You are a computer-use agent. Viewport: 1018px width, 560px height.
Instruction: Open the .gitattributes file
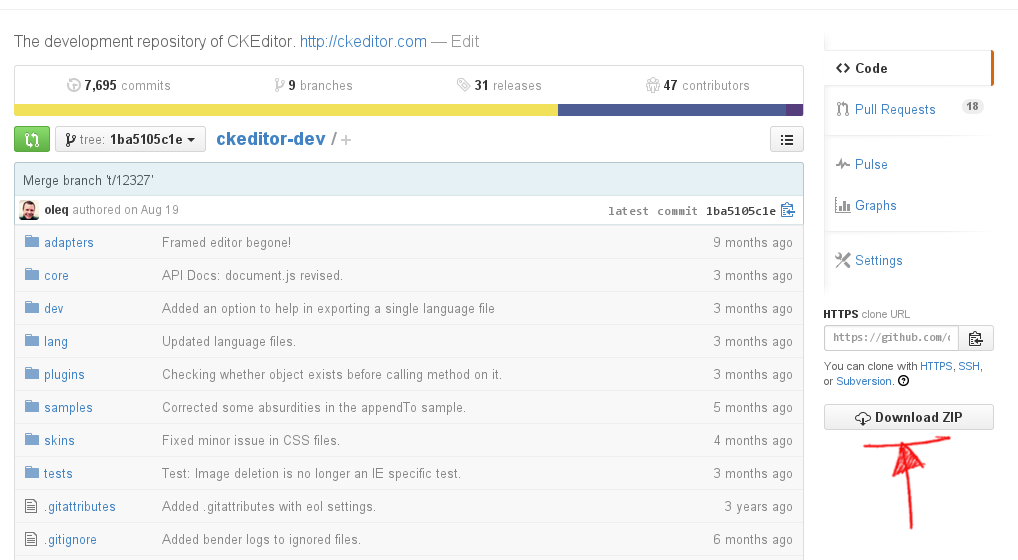(80, 507)
